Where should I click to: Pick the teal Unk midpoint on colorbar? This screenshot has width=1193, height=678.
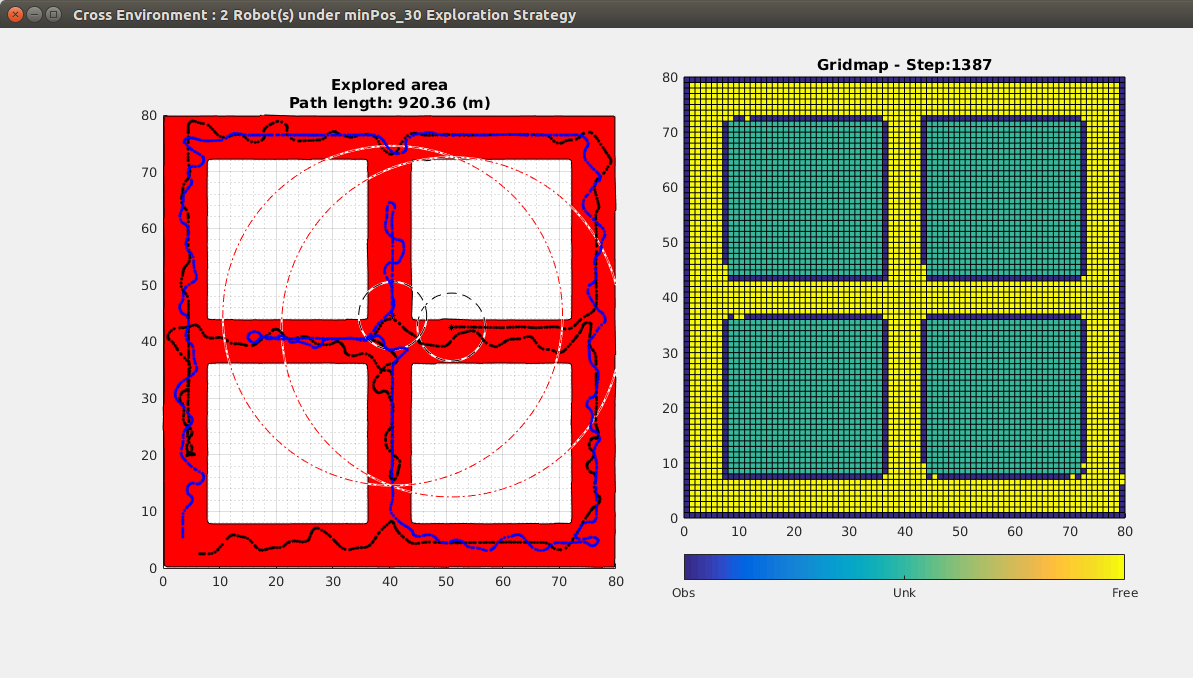coord(904,567)
